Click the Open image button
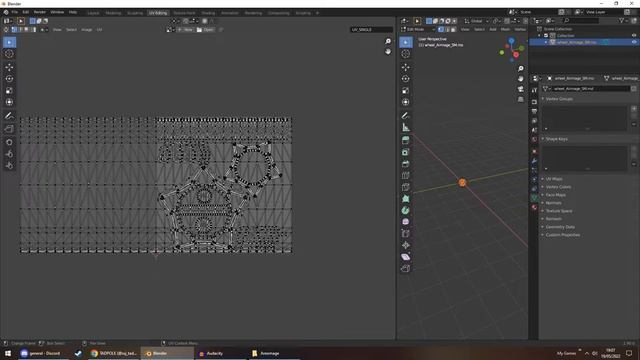640x360 pixels. (205, 30)
